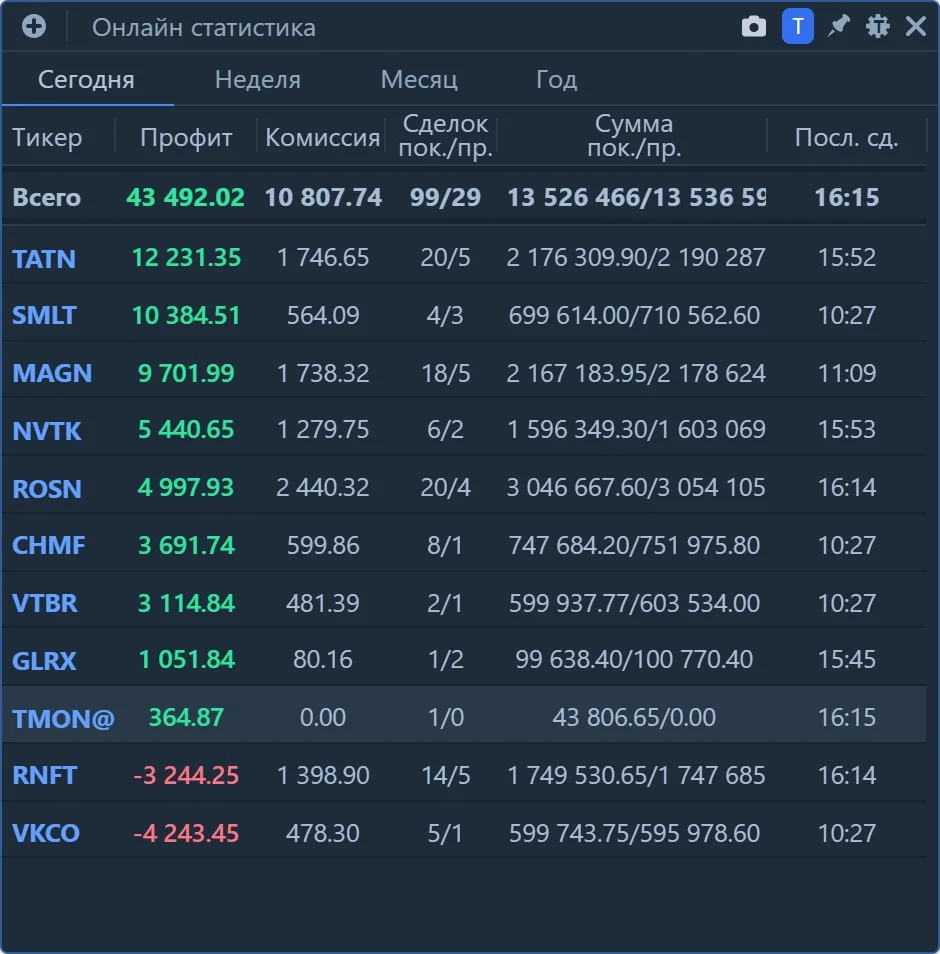Sort by Сделок пок./пр. column header
940x954 pixels.
[x=445, y=136]
